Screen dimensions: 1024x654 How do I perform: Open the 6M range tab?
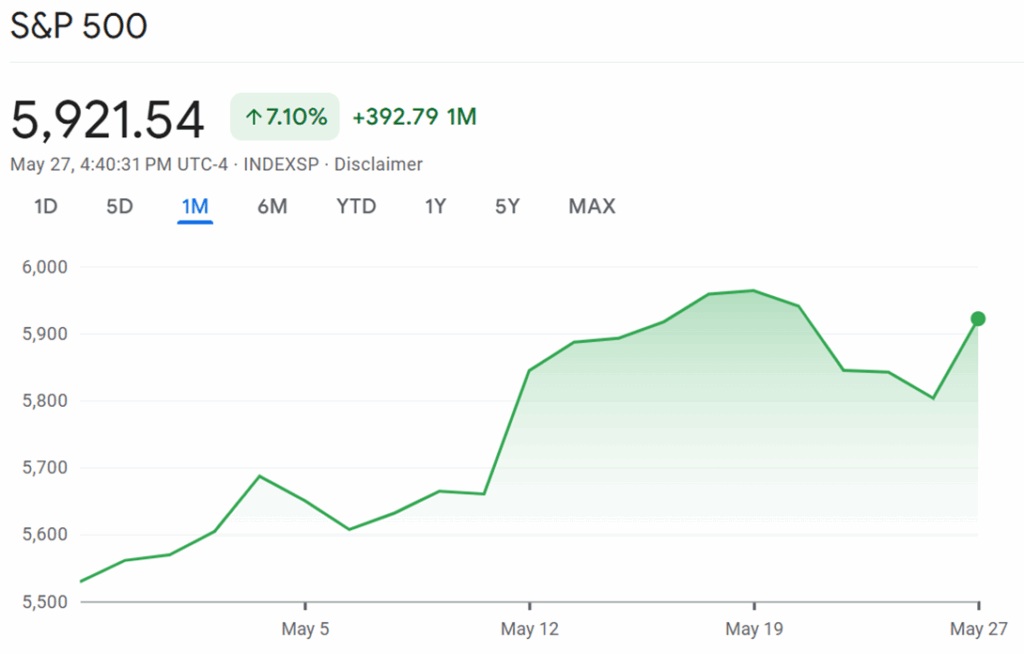pos(272,206)
